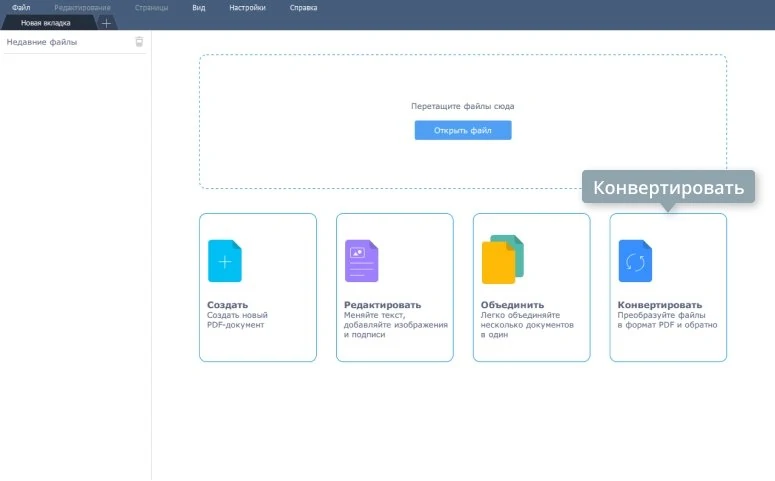Open the Файл menu

[21, 7]
